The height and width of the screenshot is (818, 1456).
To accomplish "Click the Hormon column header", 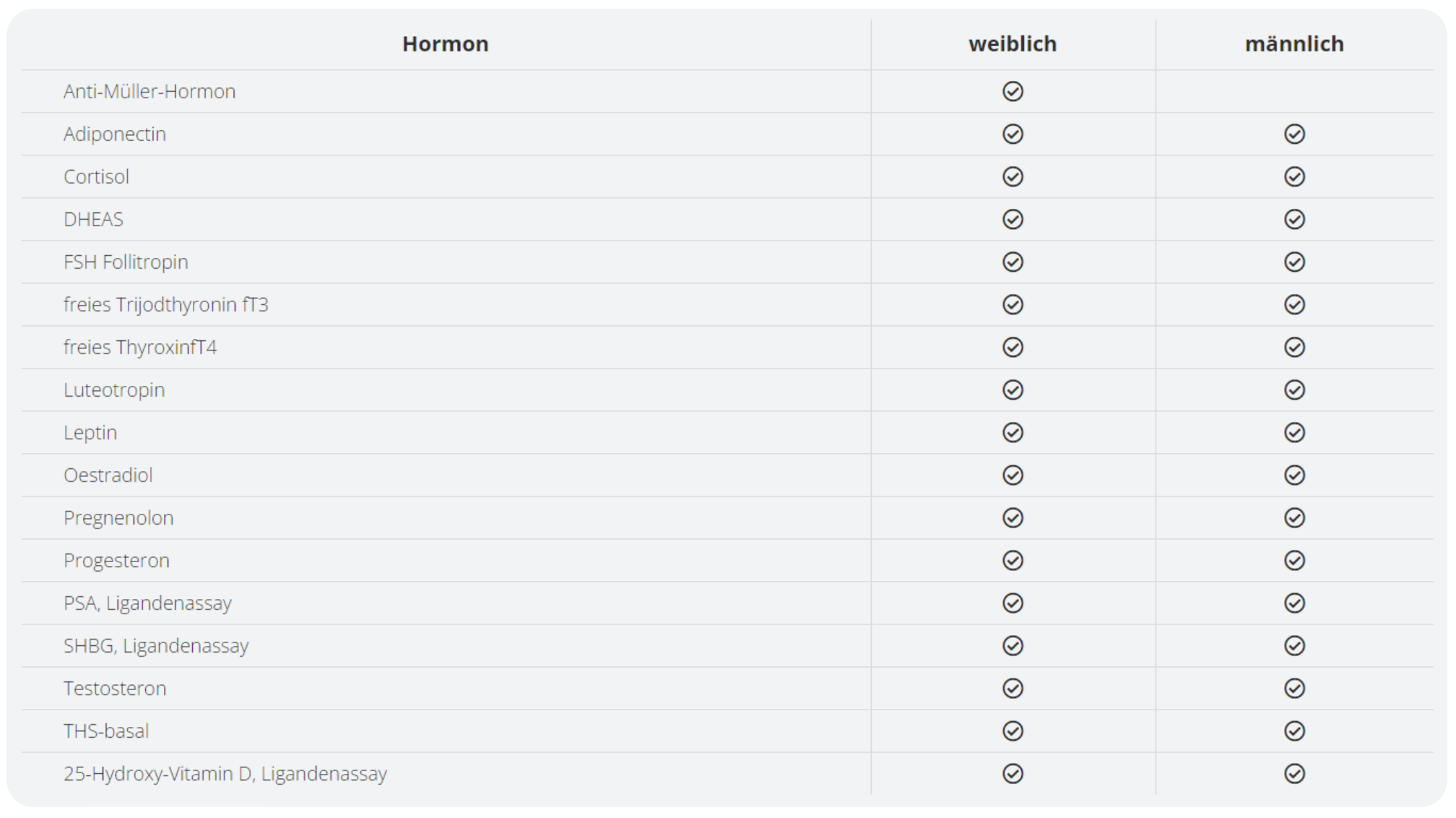I will click(x=445, y=44).
